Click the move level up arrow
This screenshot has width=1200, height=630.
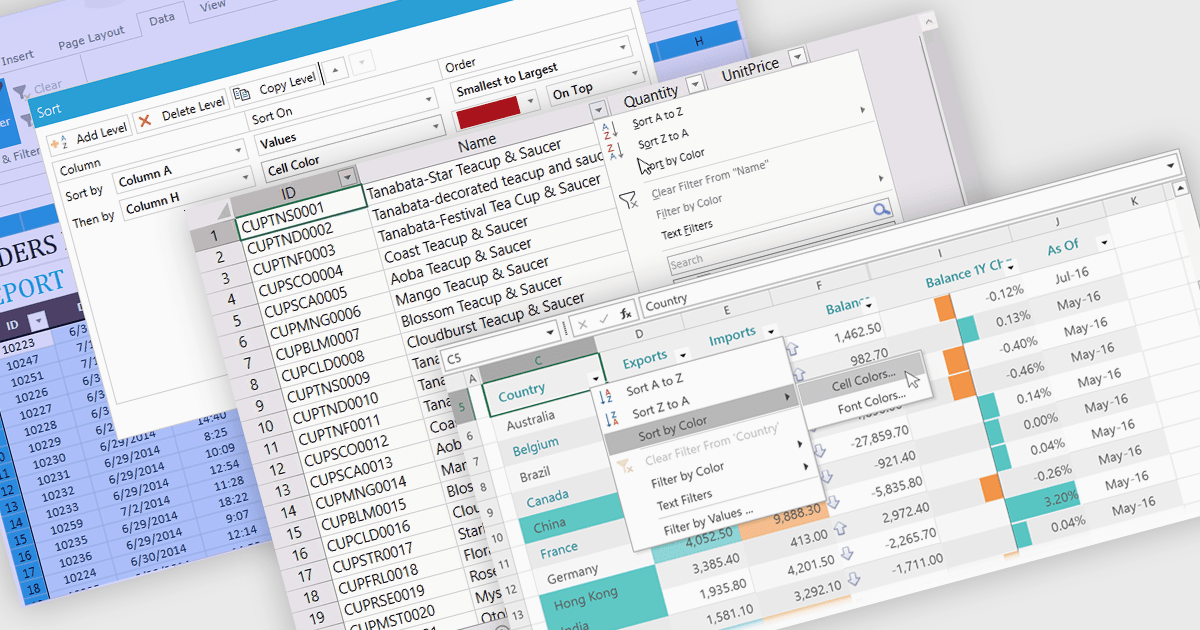[335, 68]
